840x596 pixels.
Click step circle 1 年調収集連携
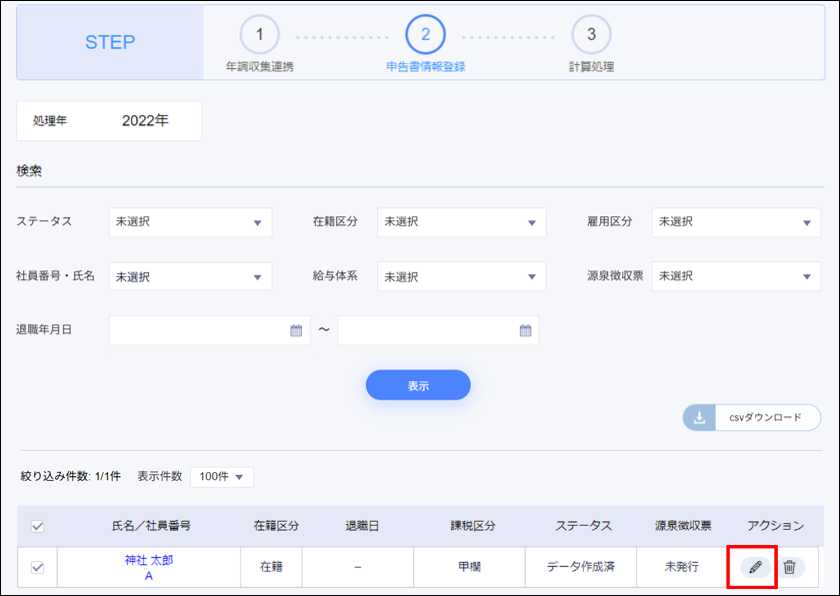pos(260,36)
